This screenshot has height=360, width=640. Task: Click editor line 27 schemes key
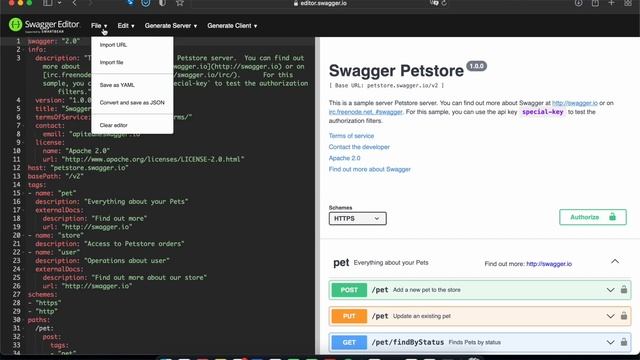(42, 294)
